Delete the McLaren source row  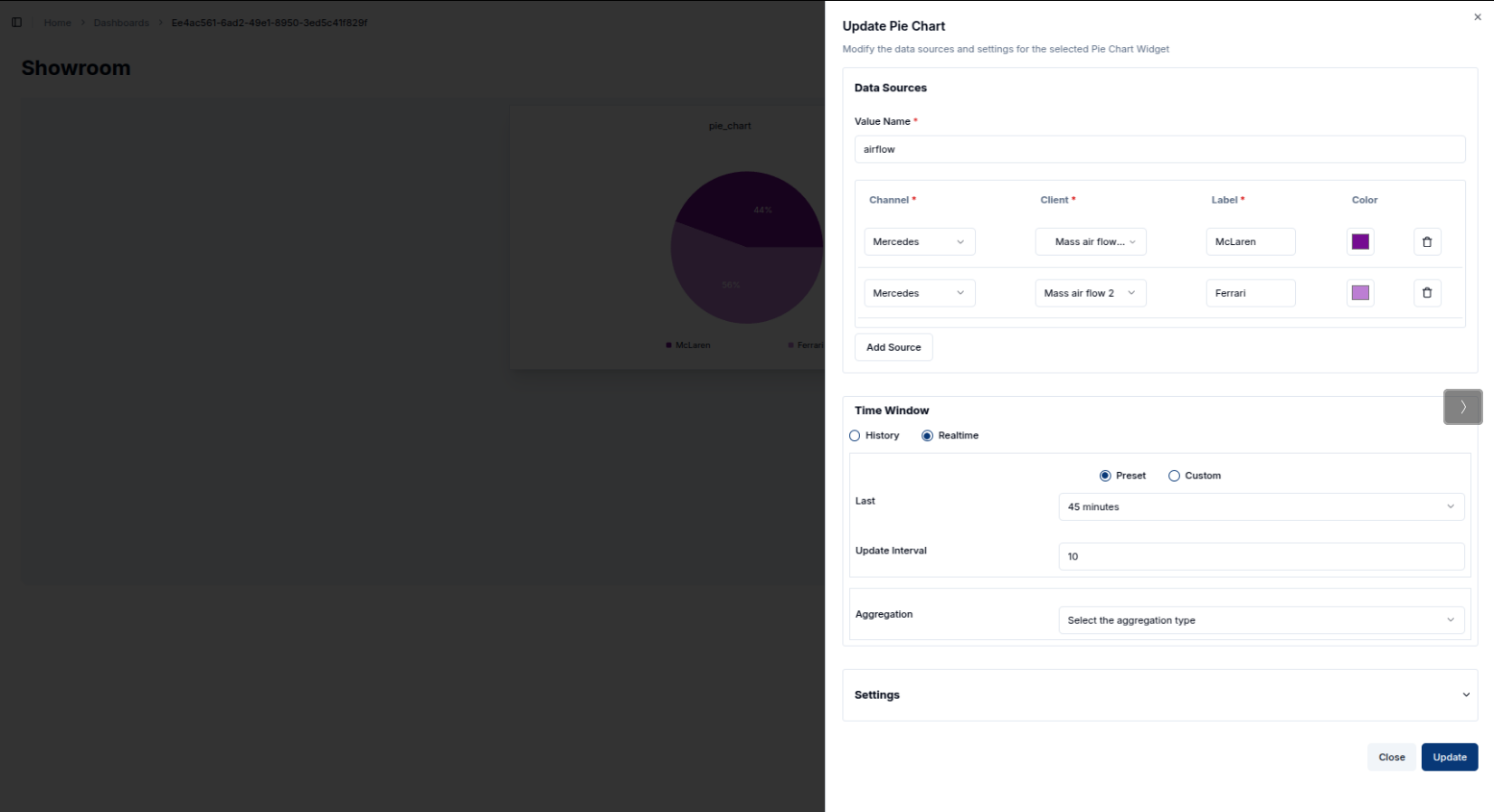1427,241
